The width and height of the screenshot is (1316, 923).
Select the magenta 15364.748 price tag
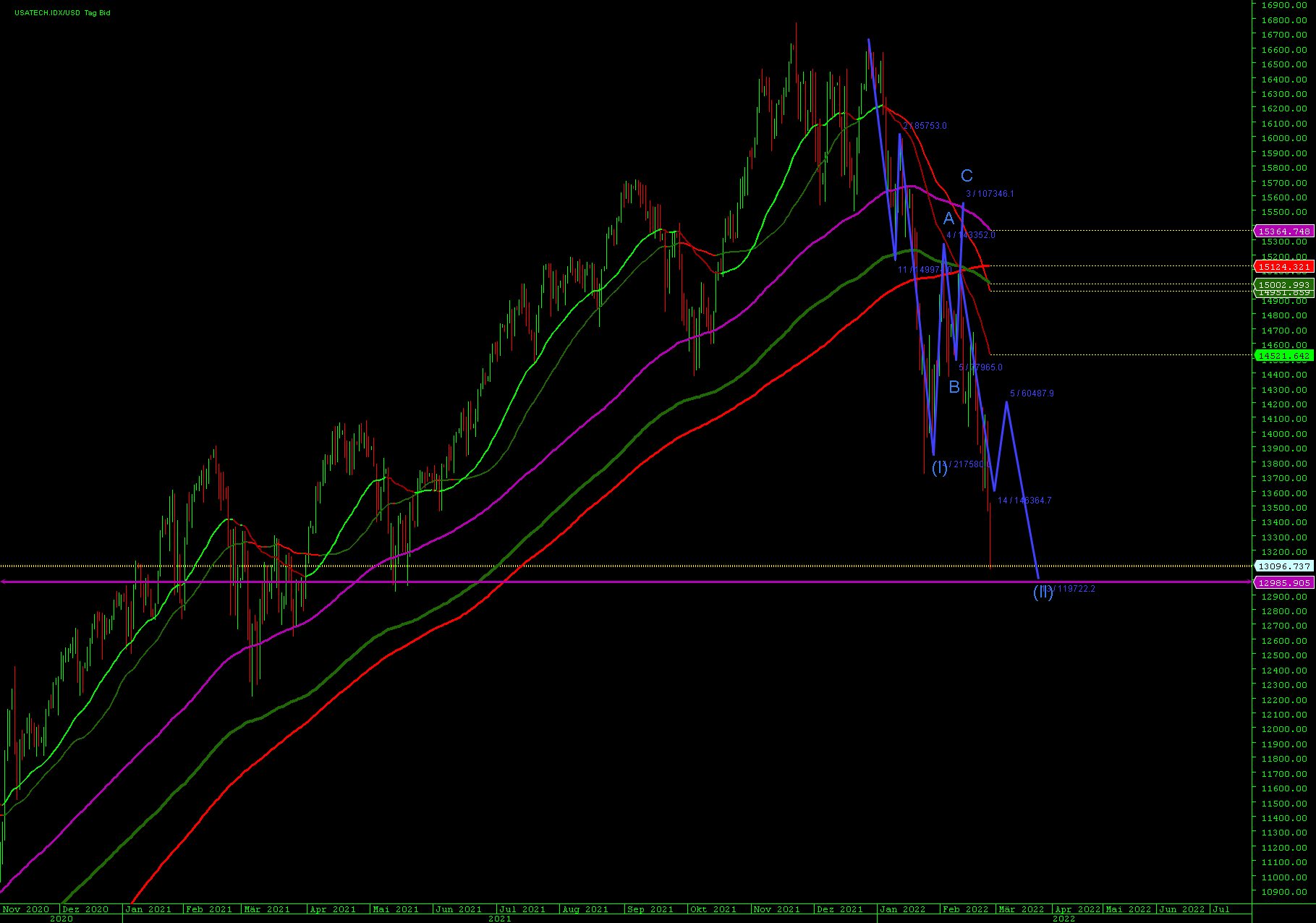coord(1284,231)
